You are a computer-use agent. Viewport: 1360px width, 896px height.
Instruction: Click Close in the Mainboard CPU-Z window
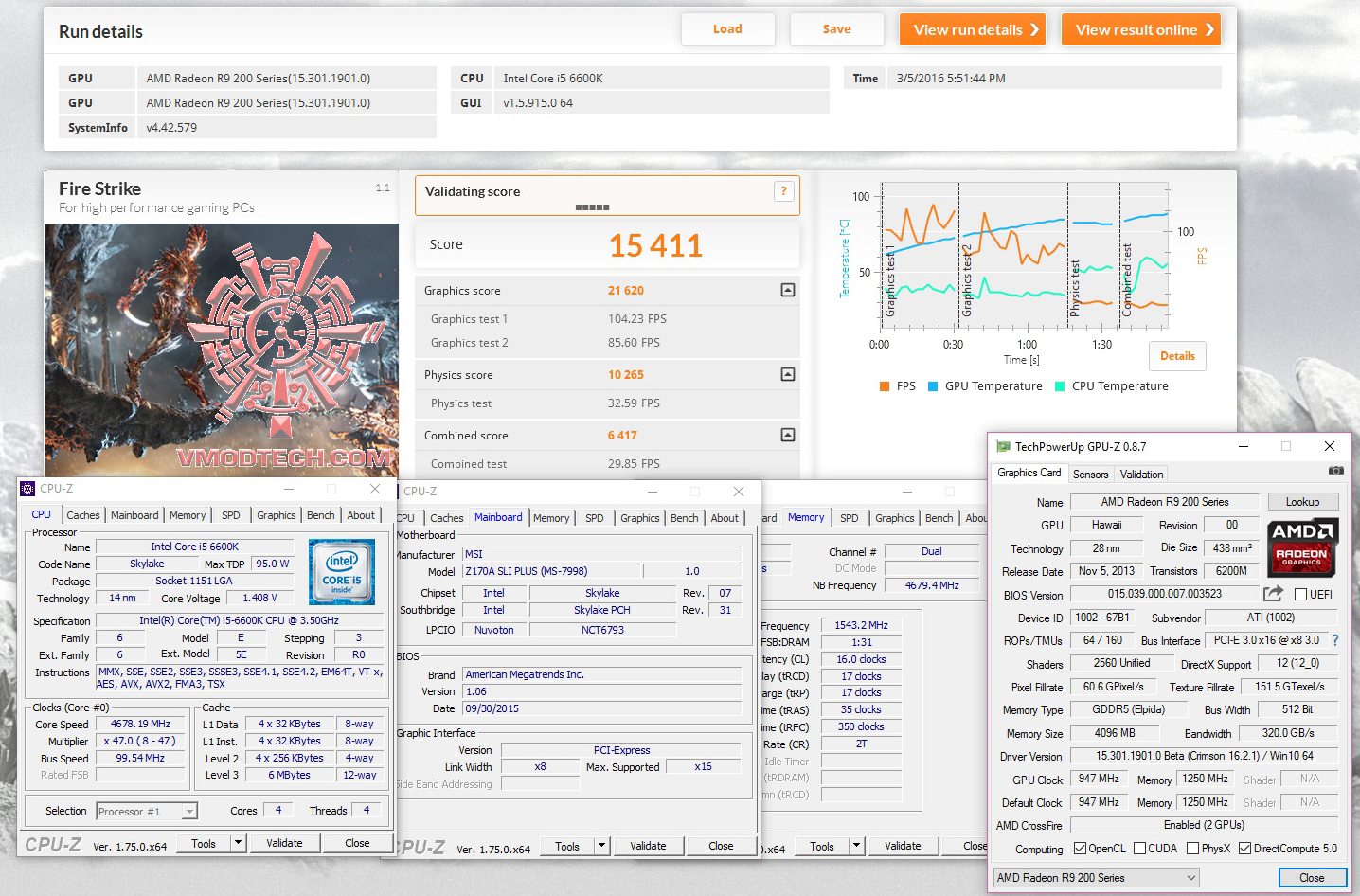(x=721, y=846)
